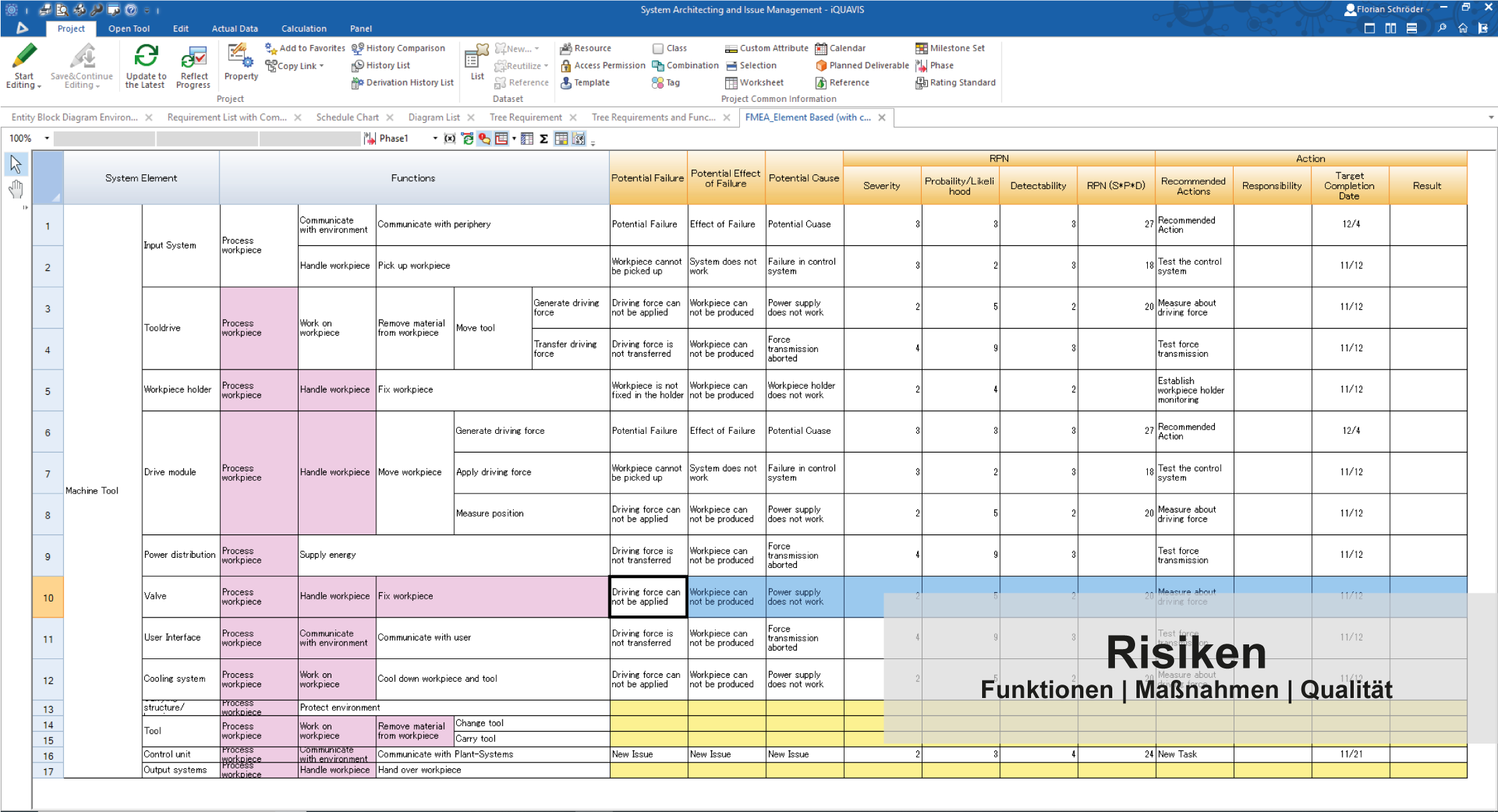Open the Property icon
This screenshot has height=812, width=1498.
tap(240, 56)
